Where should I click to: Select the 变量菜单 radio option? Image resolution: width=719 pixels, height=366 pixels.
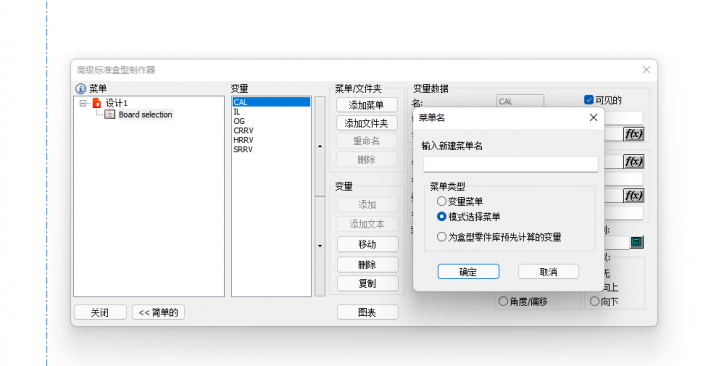tap(442, 201)
